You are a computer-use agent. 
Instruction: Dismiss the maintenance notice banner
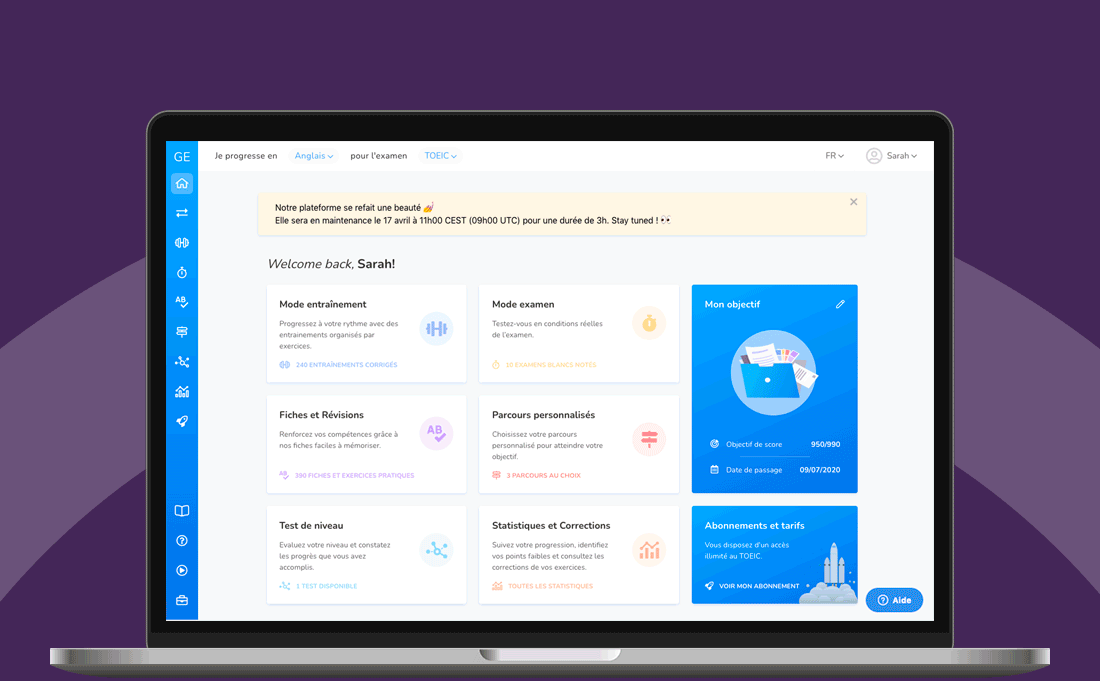853,202
